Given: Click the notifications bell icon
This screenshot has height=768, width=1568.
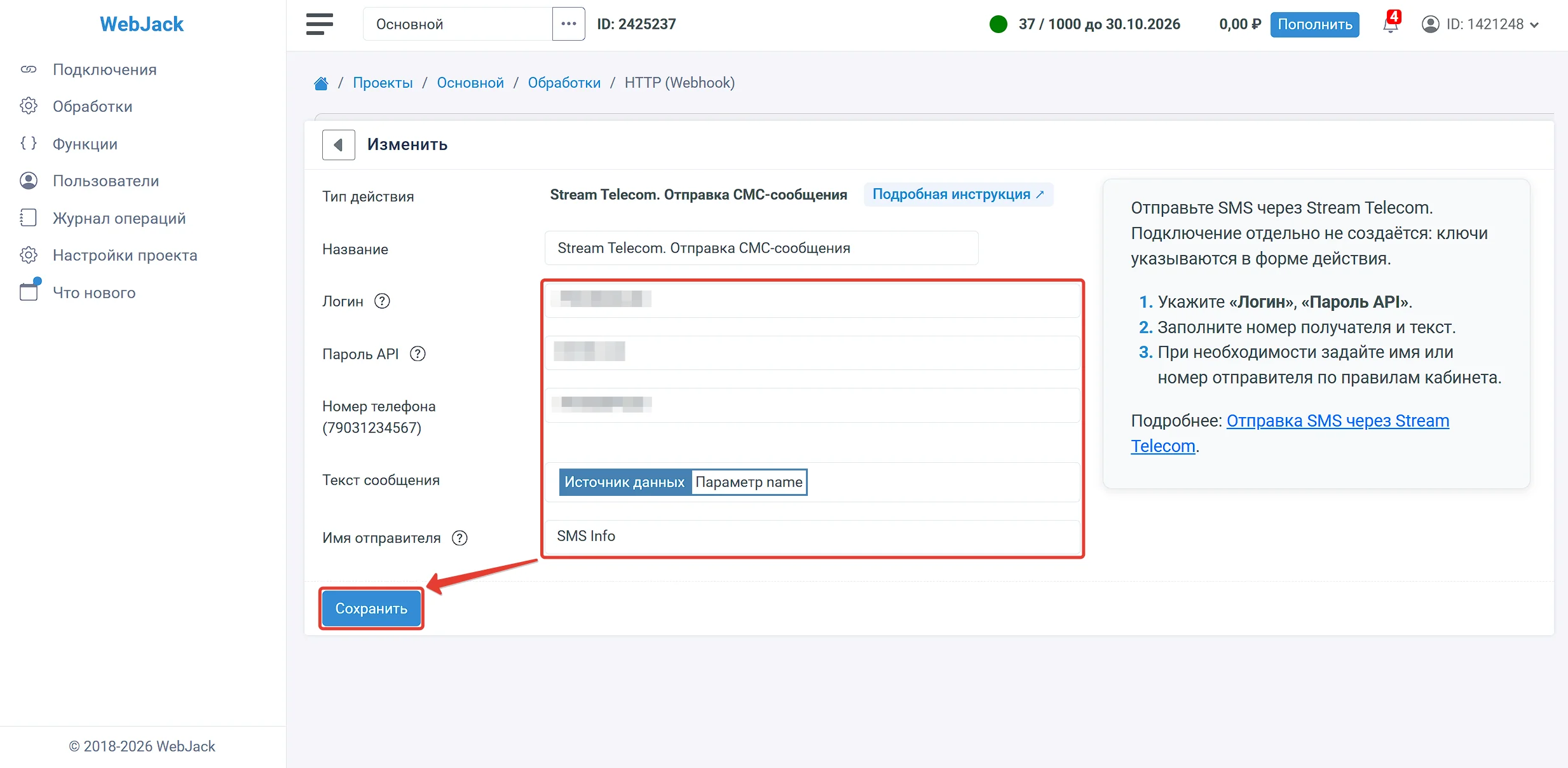Looking at the screenshot, I should (1391, 24).
